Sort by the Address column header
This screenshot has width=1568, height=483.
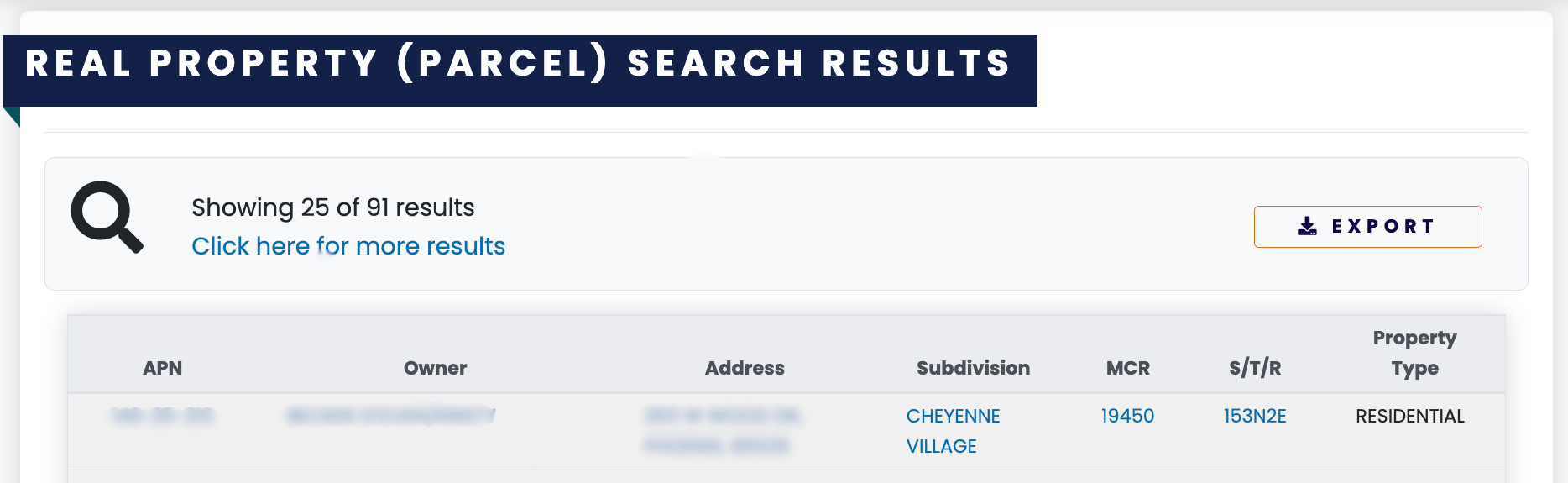pos(745,368)
